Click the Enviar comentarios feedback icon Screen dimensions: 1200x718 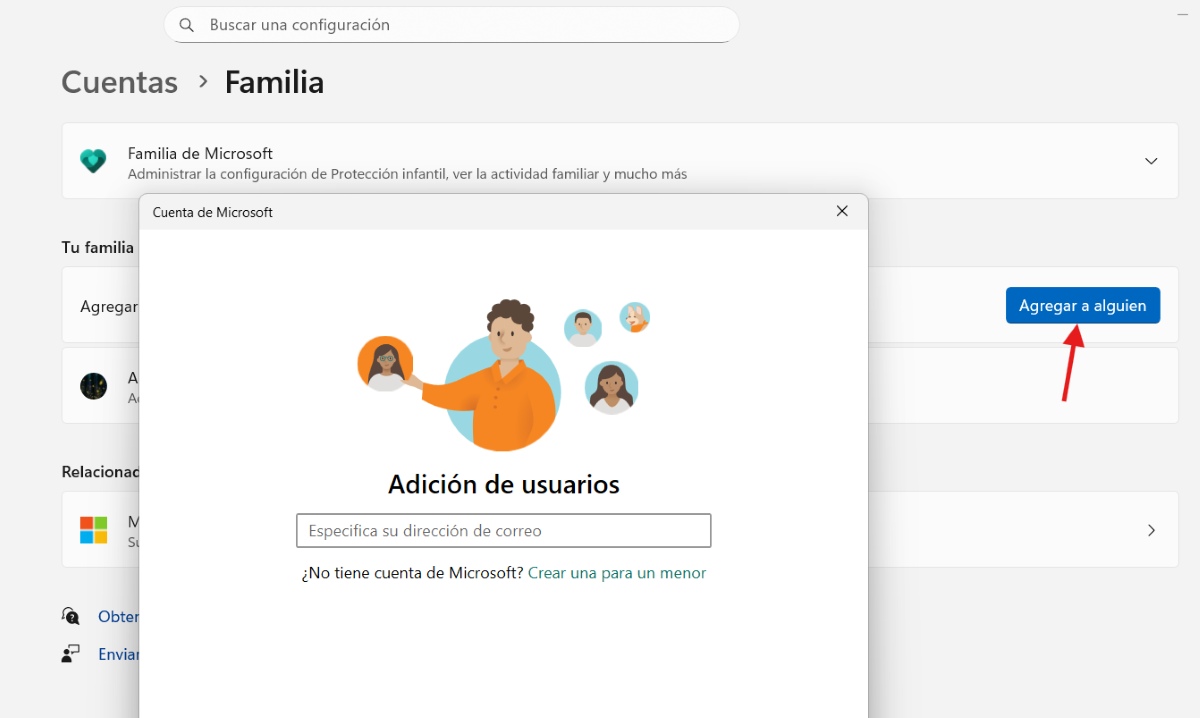(70, 654)
